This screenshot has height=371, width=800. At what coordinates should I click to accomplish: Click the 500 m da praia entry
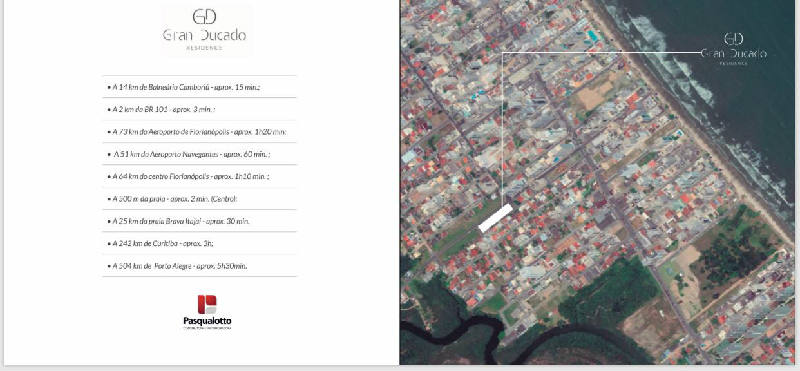point(172,199)
